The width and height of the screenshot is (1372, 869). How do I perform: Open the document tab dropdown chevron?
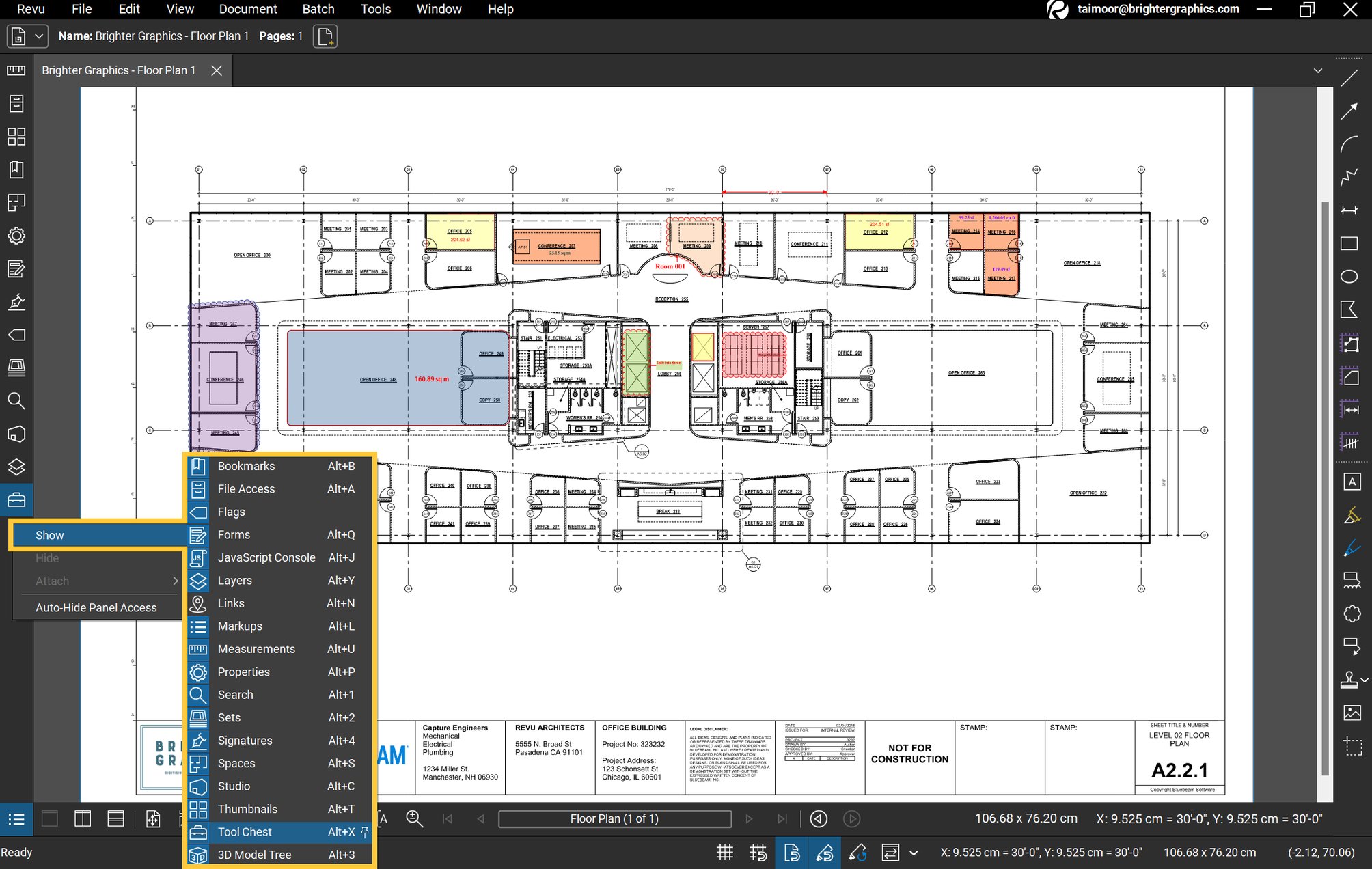tap(1318, 70)
